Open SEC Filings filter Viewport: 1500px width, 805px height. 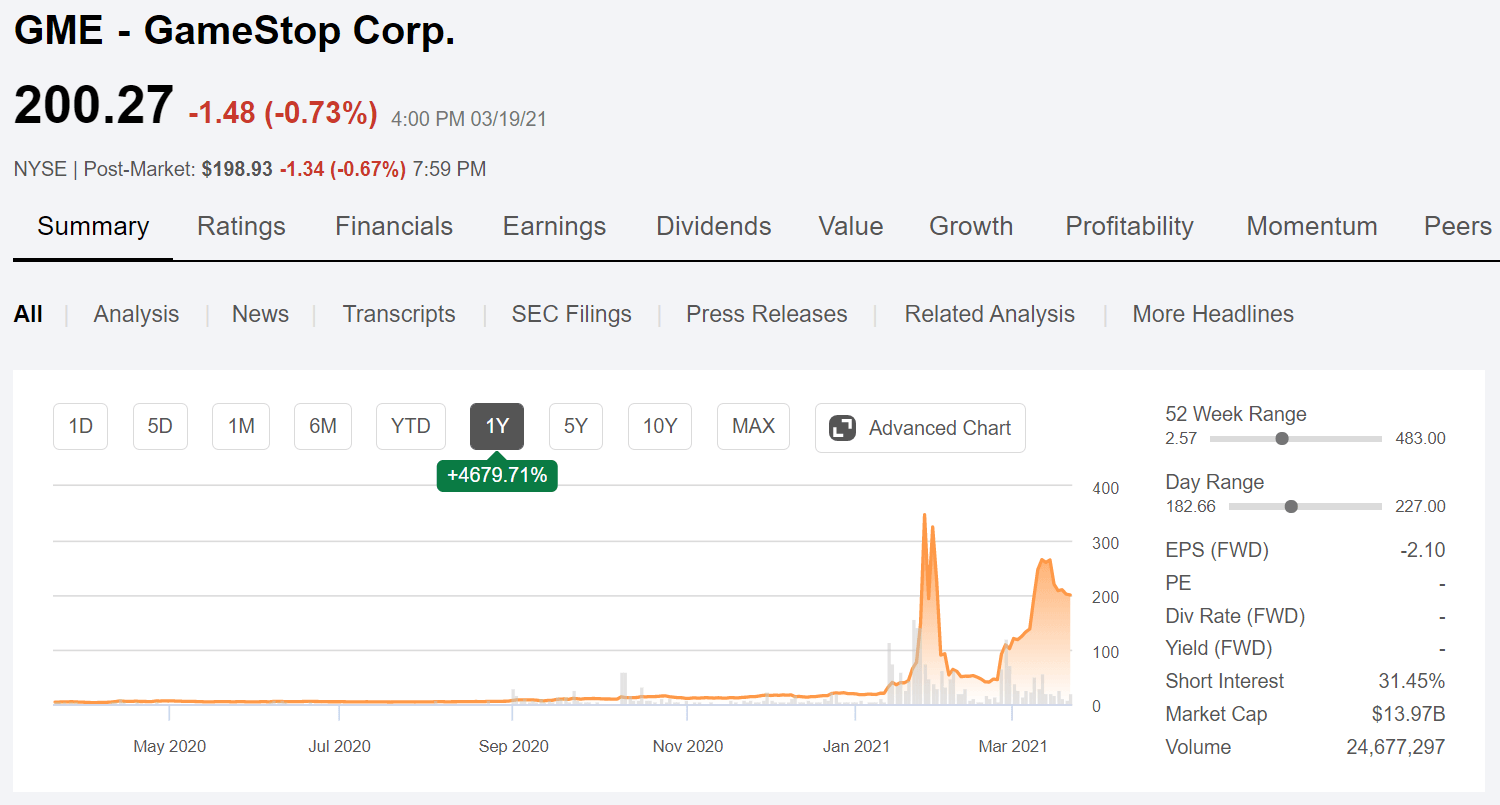572,314
